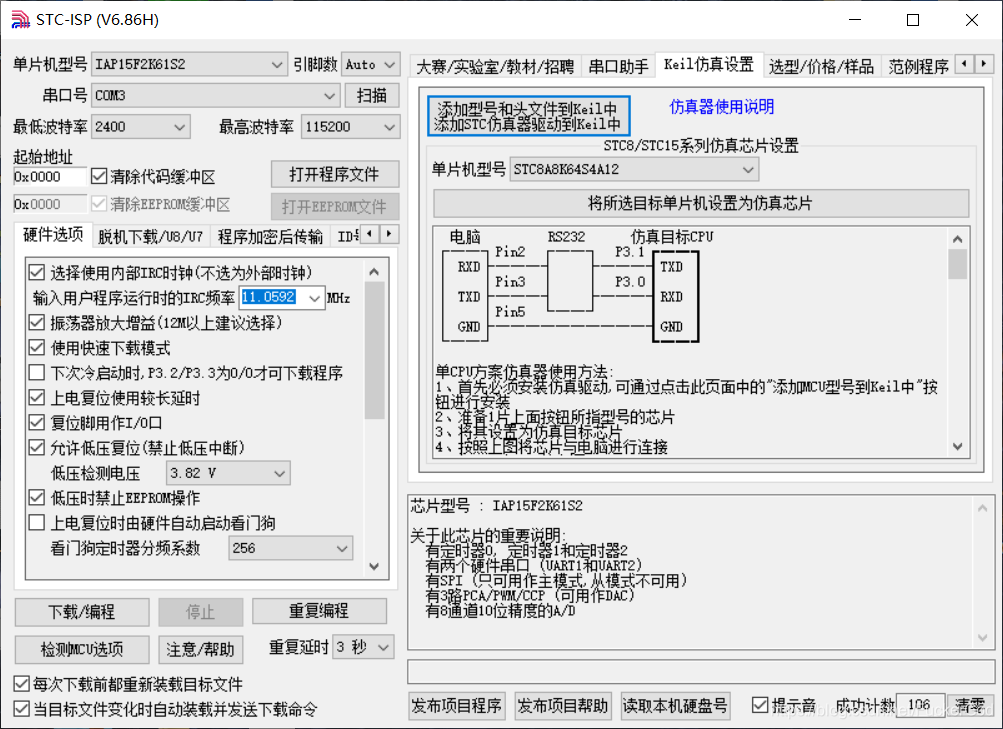
Task: Toggle internal IRC clock selection checkbox
Action: tap(36, 272)
